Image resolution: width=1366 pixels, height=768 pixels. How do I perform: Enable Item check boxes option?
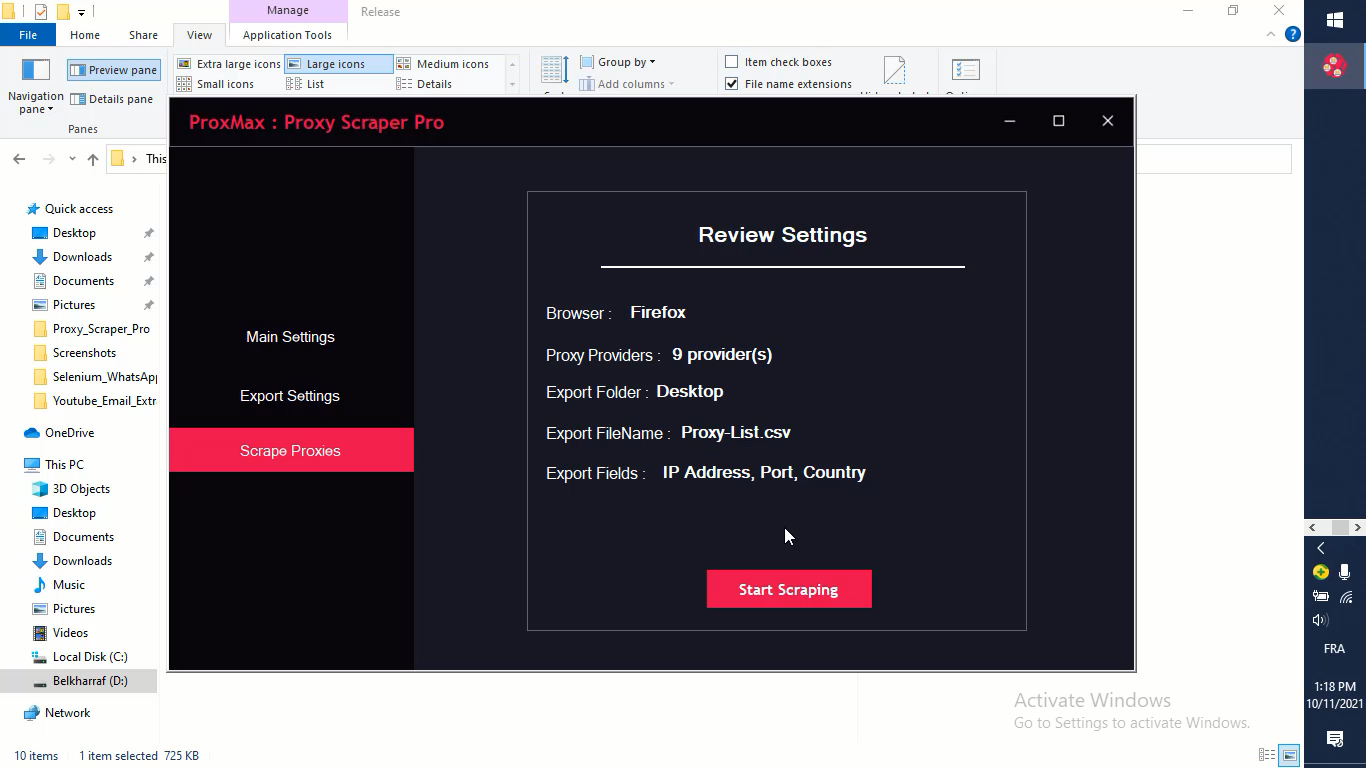pos(779,62)
